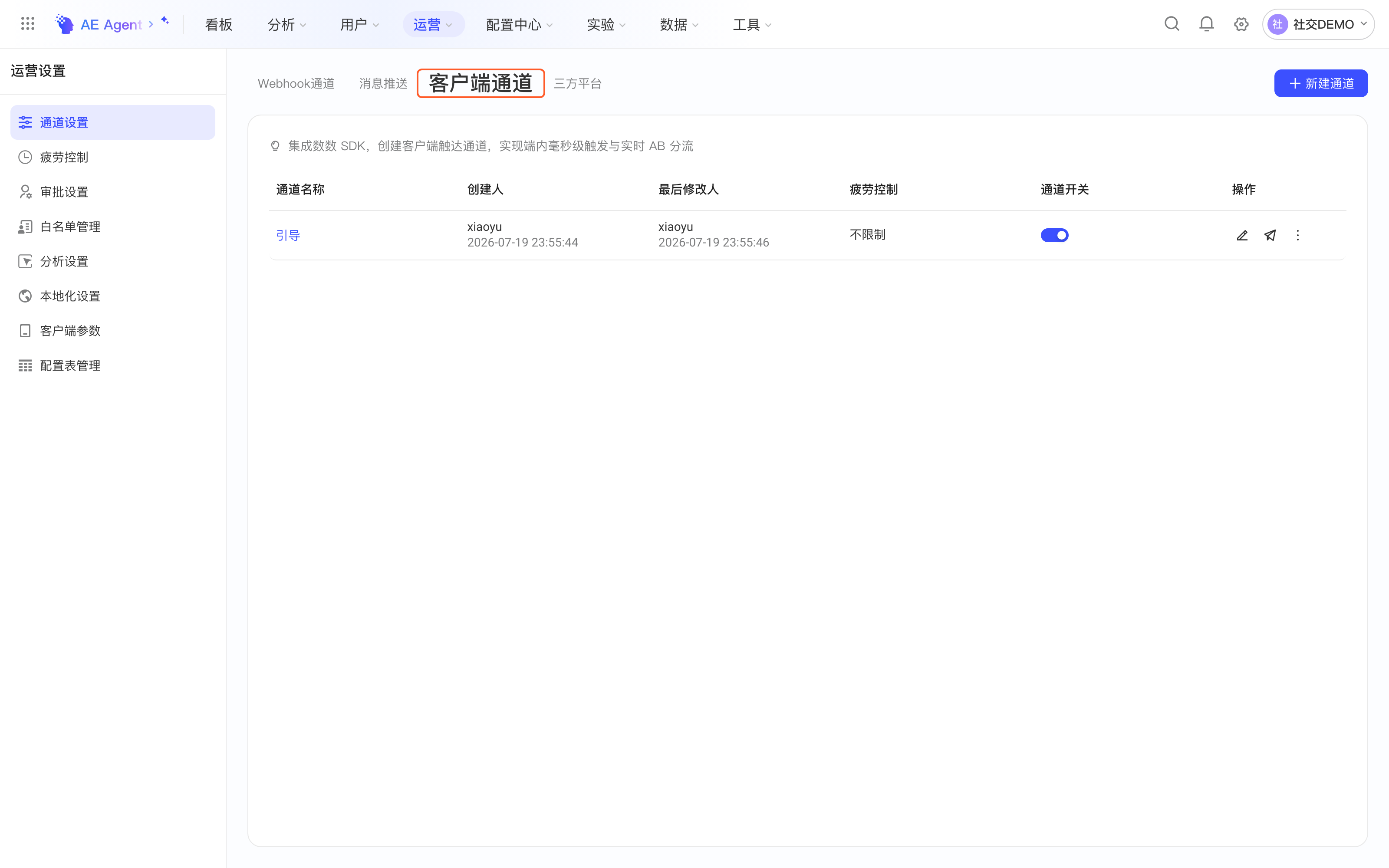Screen dimensions: 1389x868
Task: Open 本地化设置 in the sidebar
Action: (x=112, y=296)
